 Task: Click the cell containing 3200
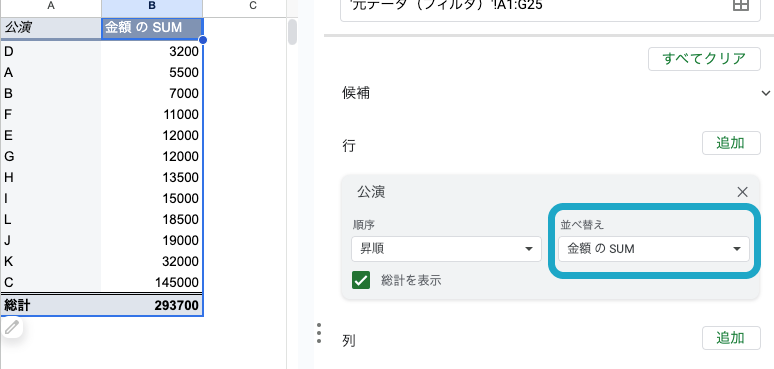pyautogui.click(x=152, y=51)
